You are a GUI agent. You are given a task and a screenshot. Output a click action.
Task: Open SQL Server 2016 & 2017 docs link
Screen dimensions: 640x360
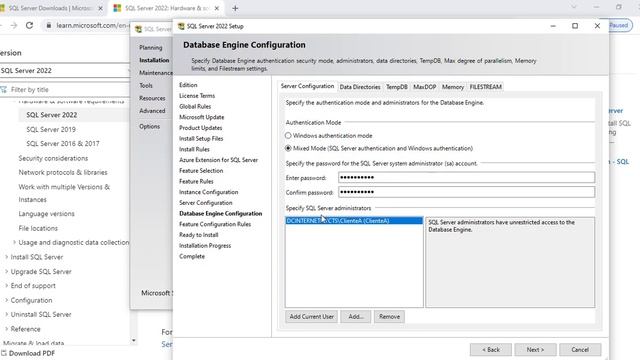click(x=63, y=144)
